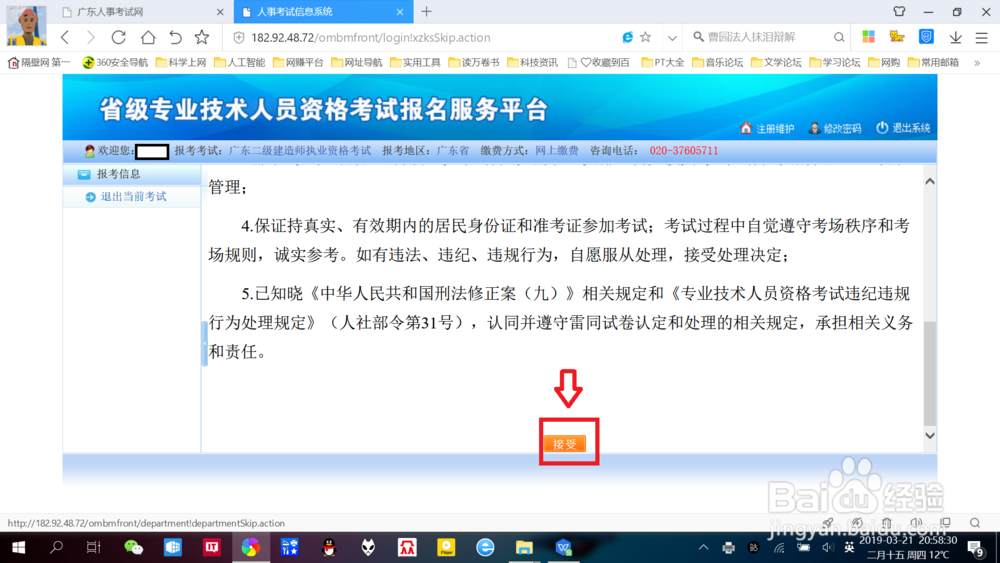Open Task View on taskbar
This screenshot has height=563, width=1000.
(x=94, y=547)
